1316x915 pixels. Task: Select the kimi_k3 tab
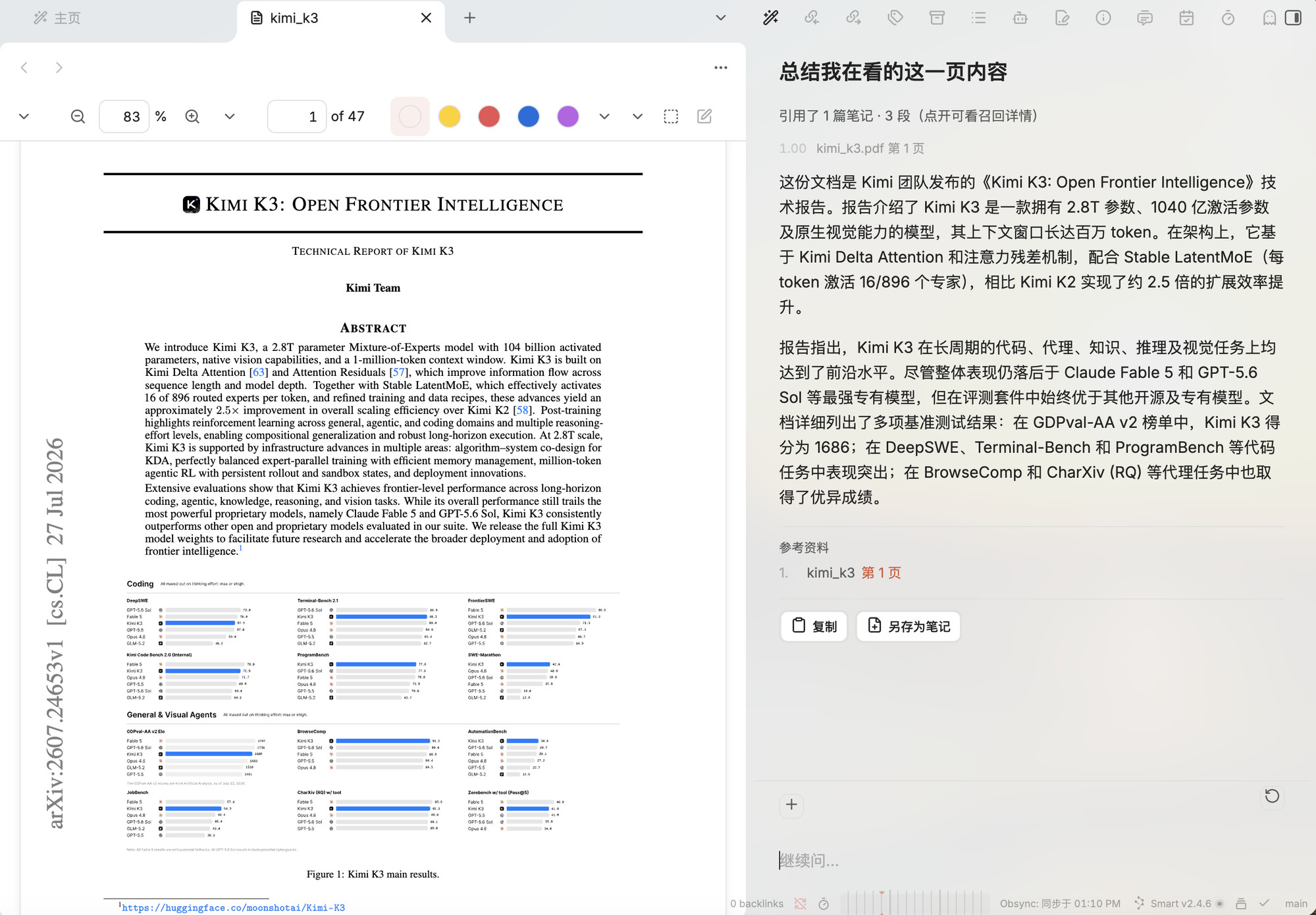[x=340, y=18]
